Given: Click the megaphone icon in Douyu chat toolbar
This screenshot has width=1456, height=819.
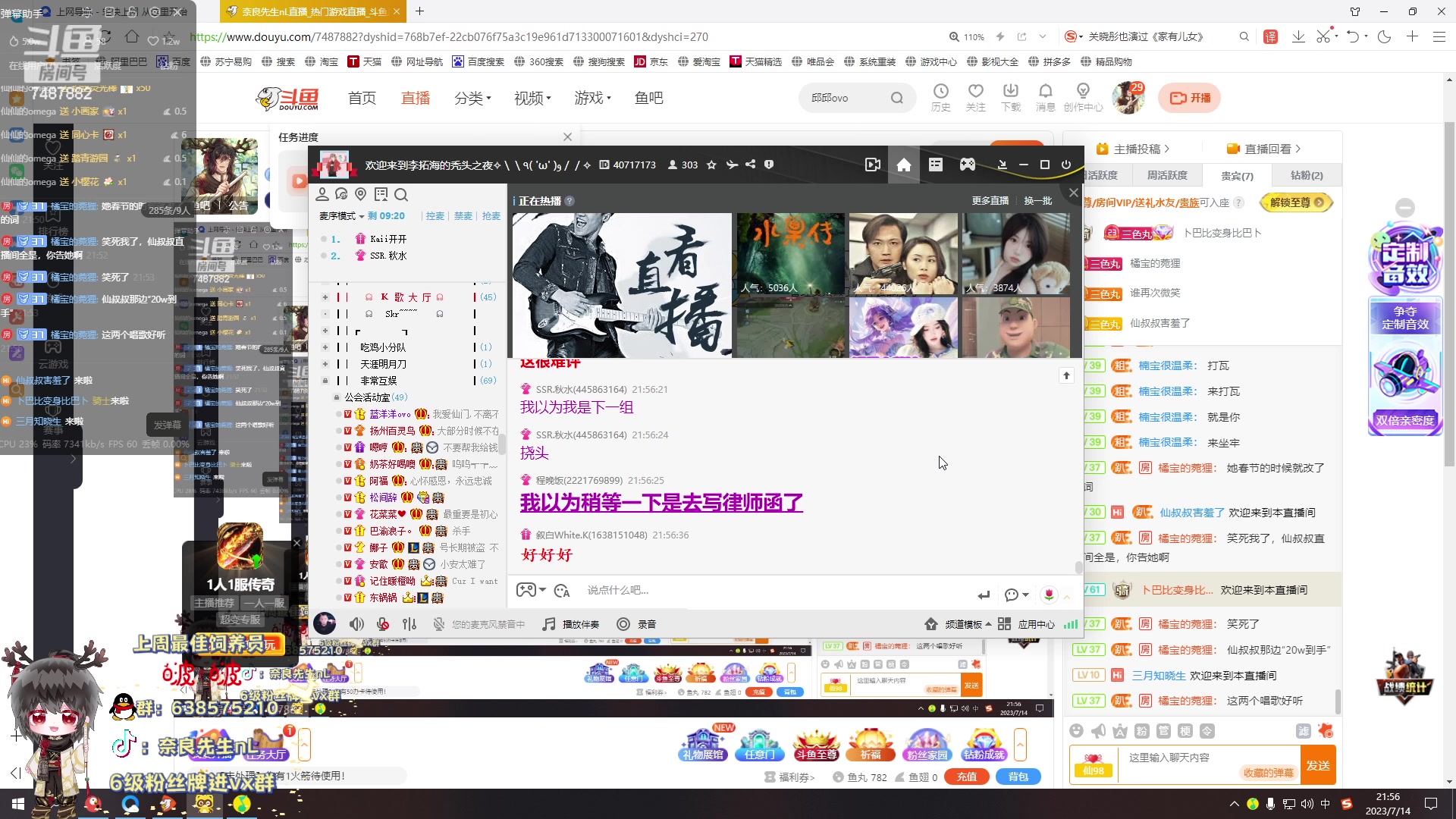Looking at the screenshot, I should tap(1098, 731).
